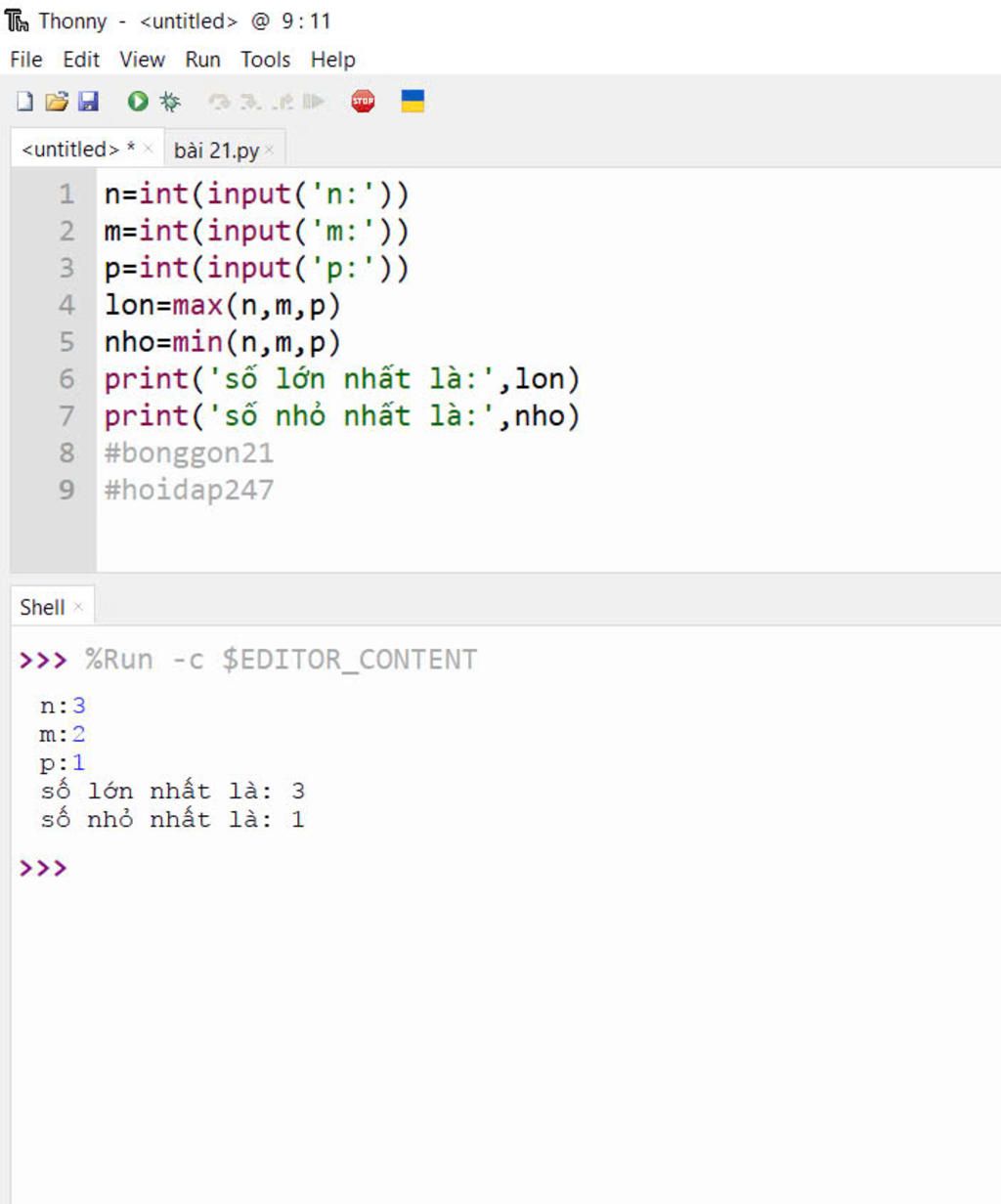Click shell output line m:2

tap(63, 734)
